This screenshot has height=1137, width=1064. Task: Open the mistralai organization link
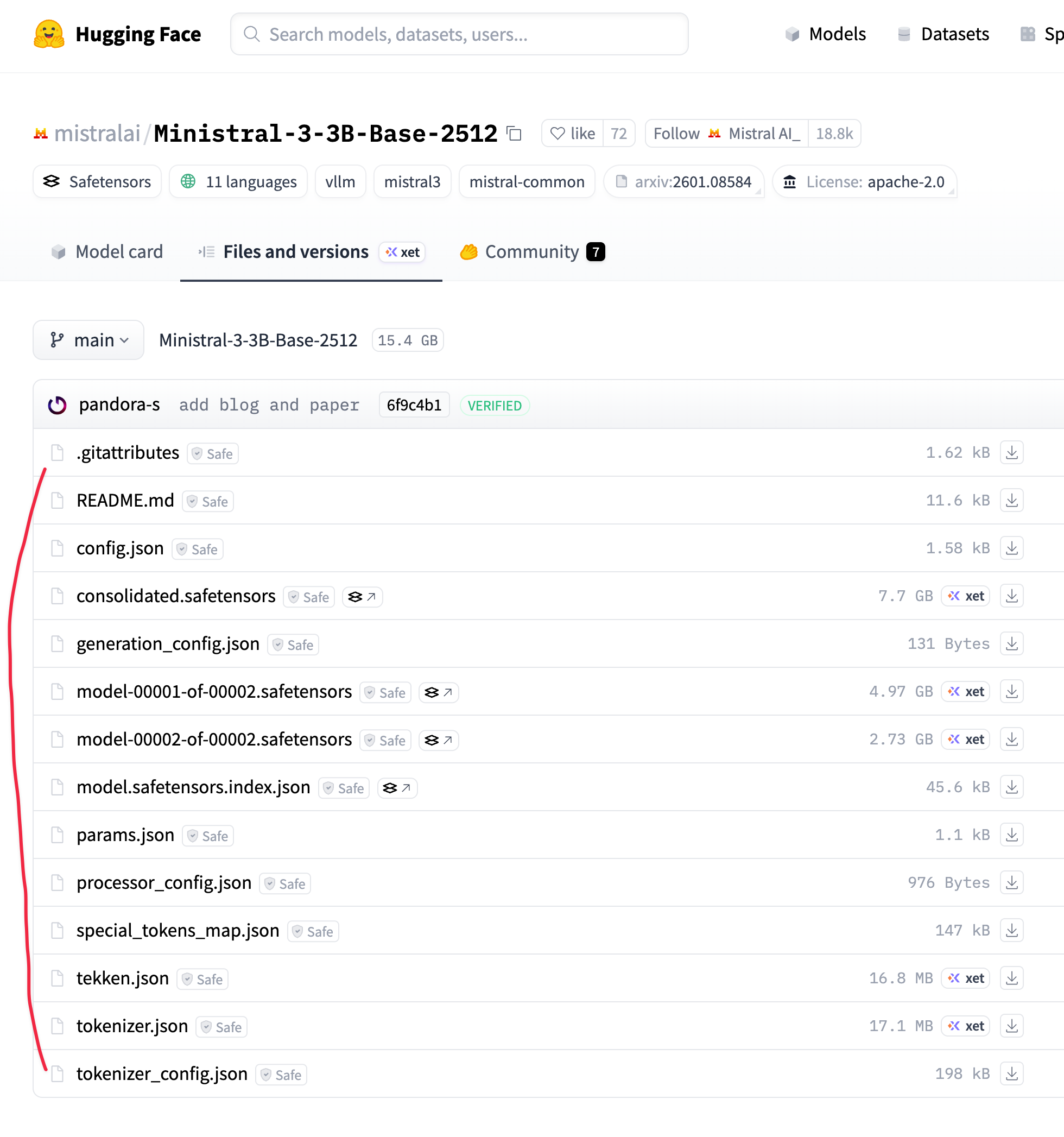[x=97, y=134]
